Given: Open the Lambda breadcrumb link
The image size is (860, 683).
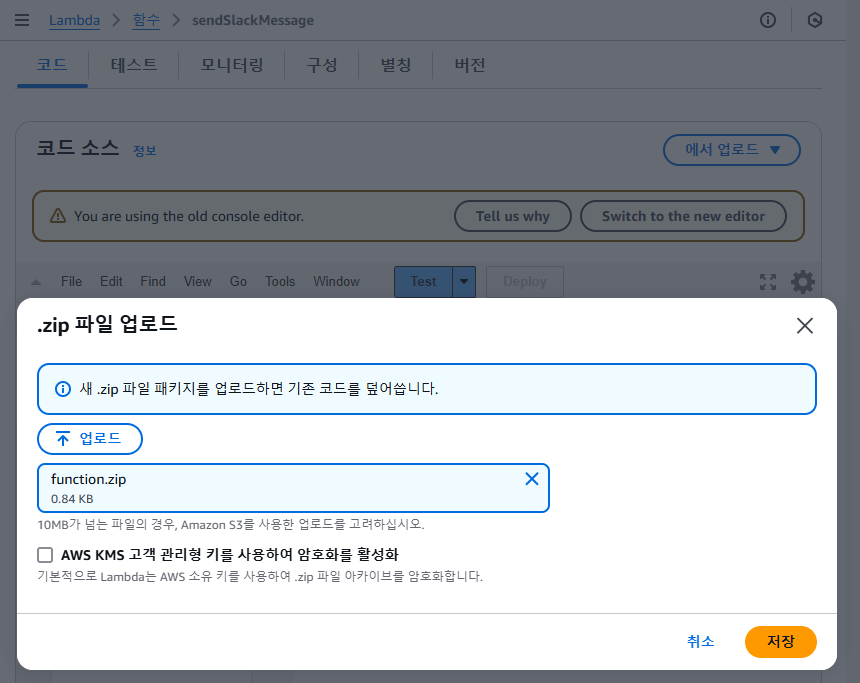Looking at the screenshot, I should (75, 21).
